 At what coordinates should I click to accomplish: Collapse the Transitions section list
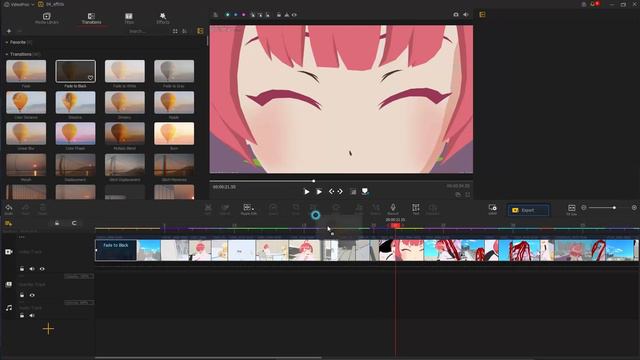(x=7, y=54)
